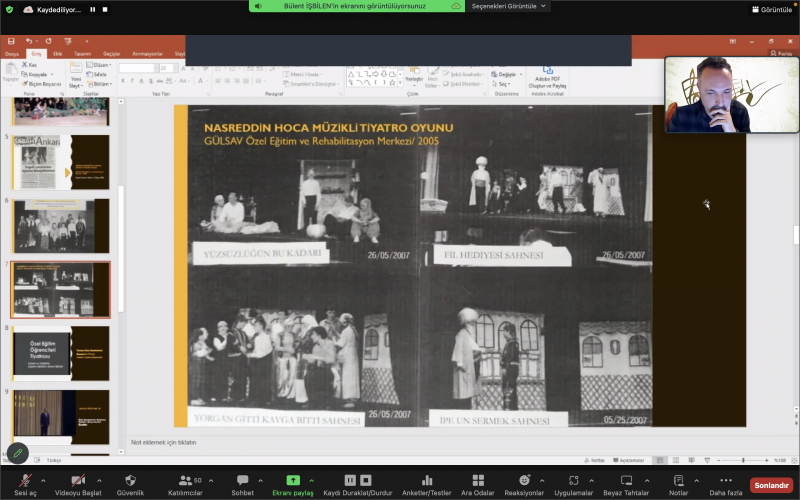Select the Geçişler ribbon tab
This screenshot has width=800, height=500.
point(112,54)
